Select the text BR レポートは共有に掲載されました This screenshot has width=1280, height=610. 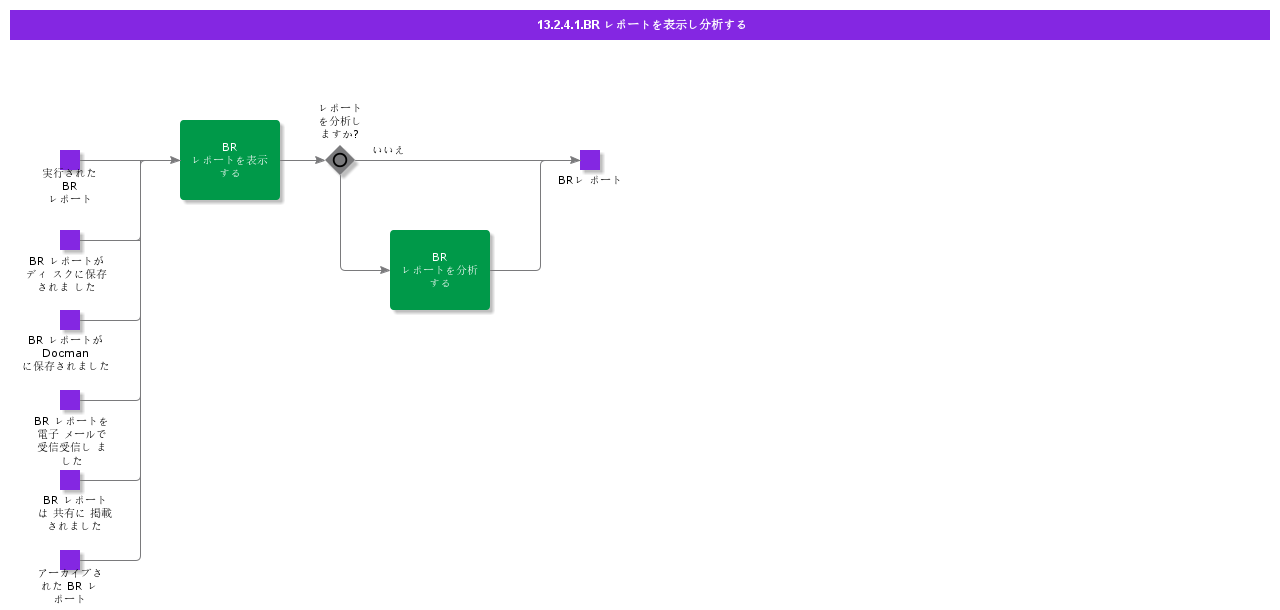pos(75,513)
